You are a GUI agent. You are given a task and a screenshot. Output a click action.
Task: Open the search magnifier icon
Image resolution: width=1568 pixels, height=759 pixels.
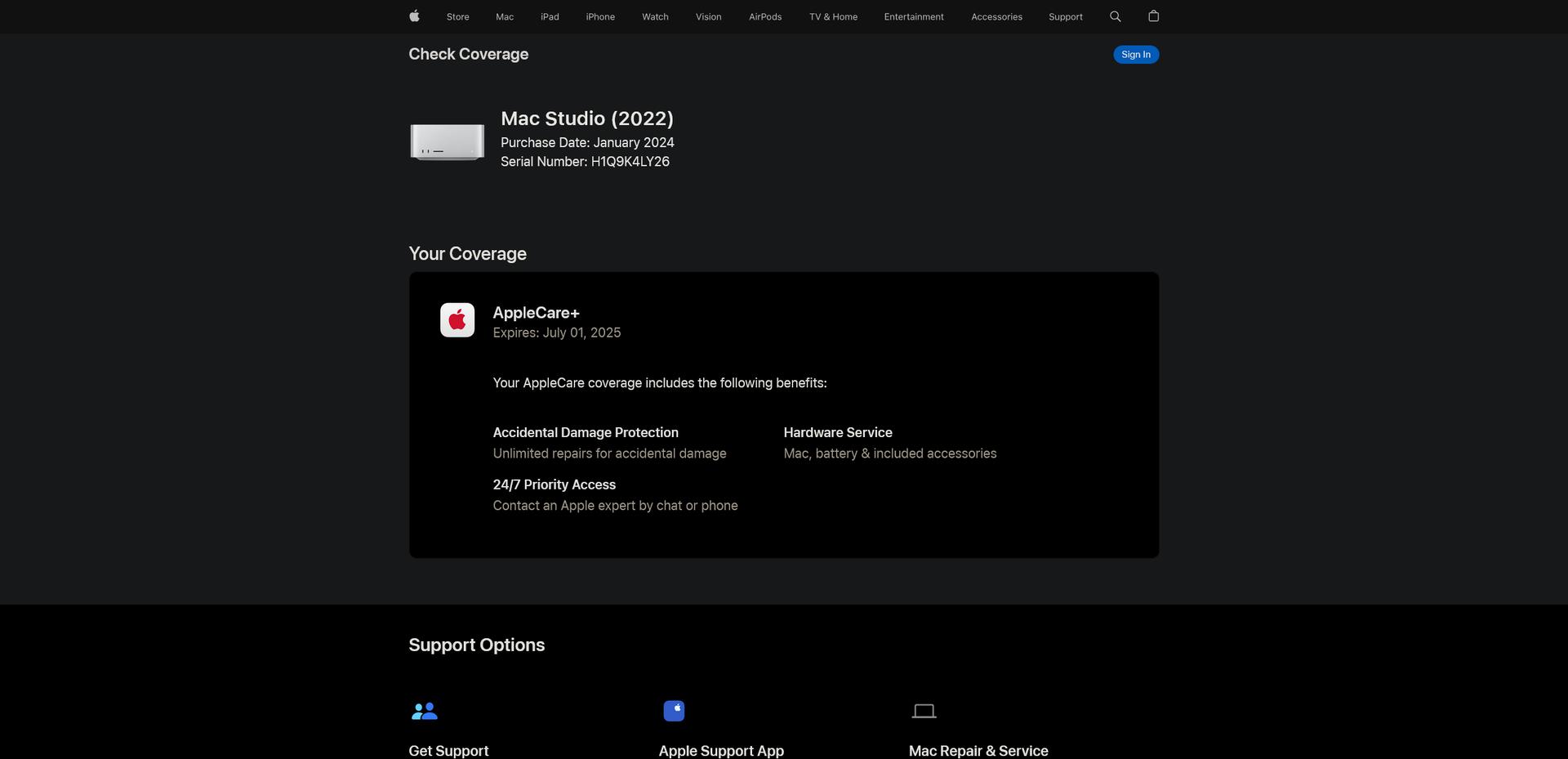(x=1115, y=16)
